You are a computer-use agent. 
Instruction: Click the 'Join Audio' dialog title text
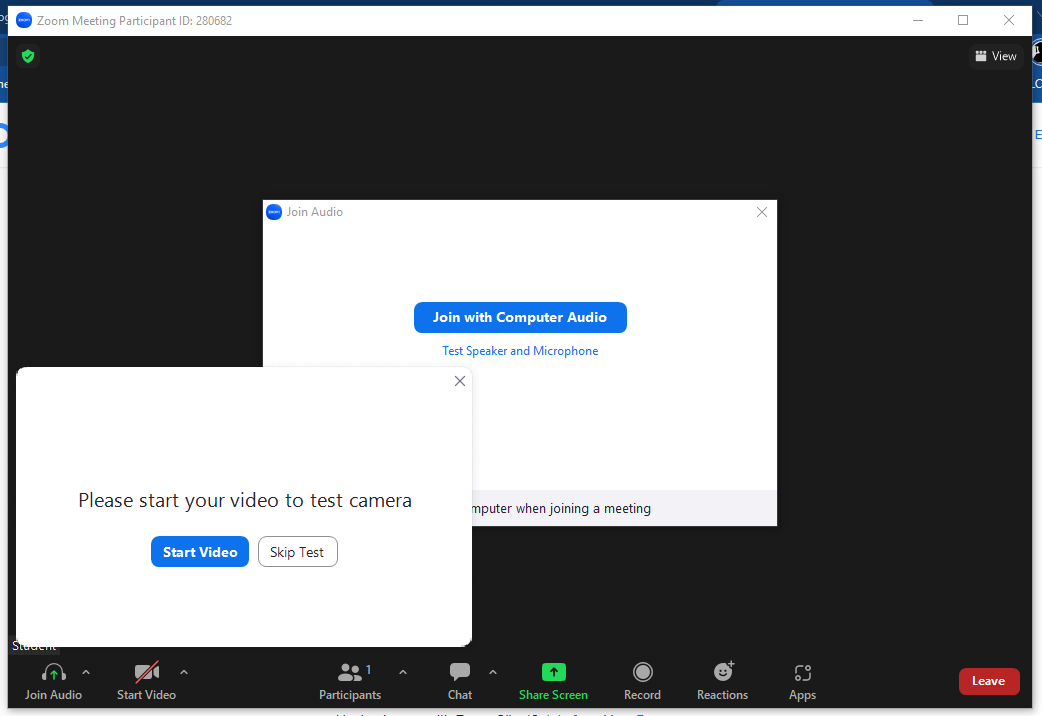(314, 212)
